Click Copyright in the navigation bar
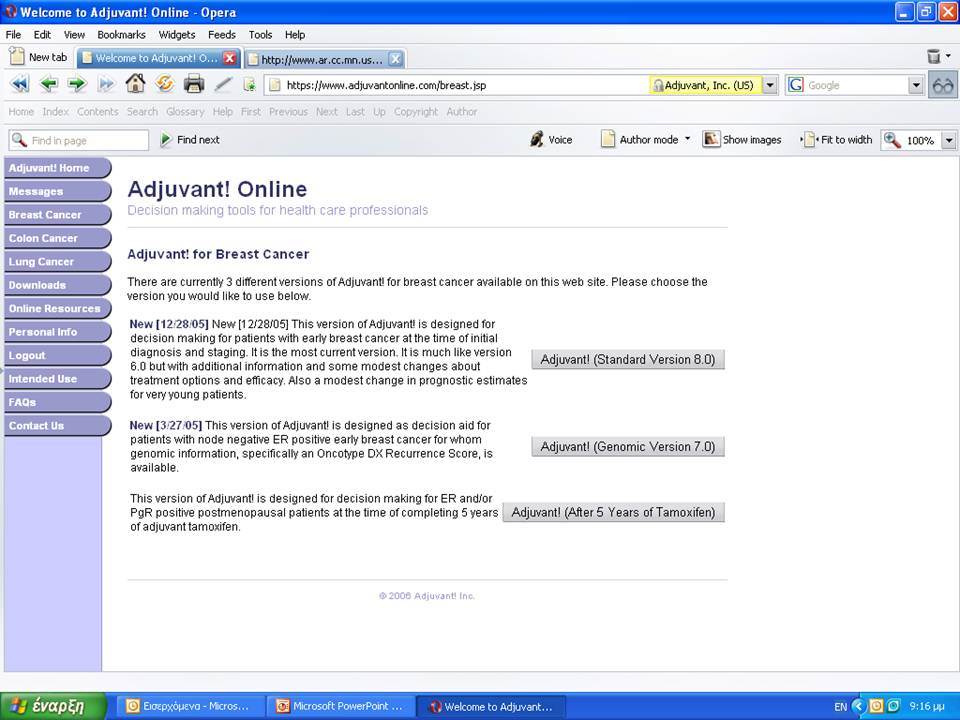960x720 pixels. [x=416, y=112]
